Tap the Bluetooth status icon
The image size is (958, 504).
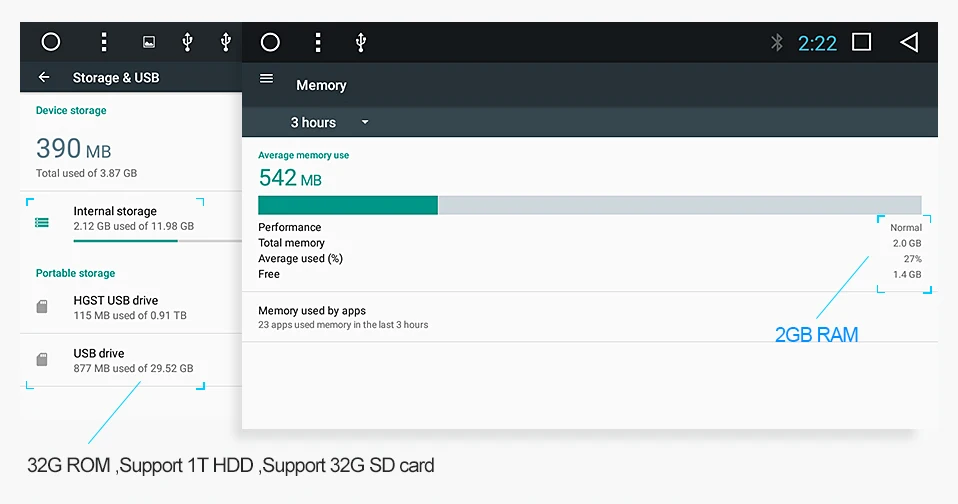pyautogui.click(x=777, y=42)
